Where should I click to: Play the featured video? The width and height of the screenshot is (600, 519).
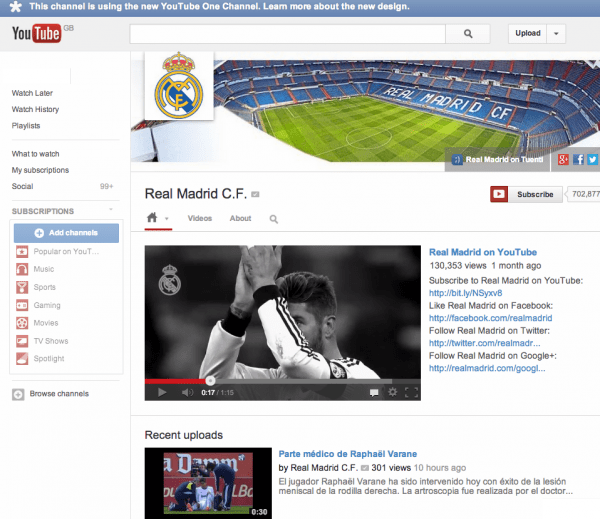[x=162, y=392]
